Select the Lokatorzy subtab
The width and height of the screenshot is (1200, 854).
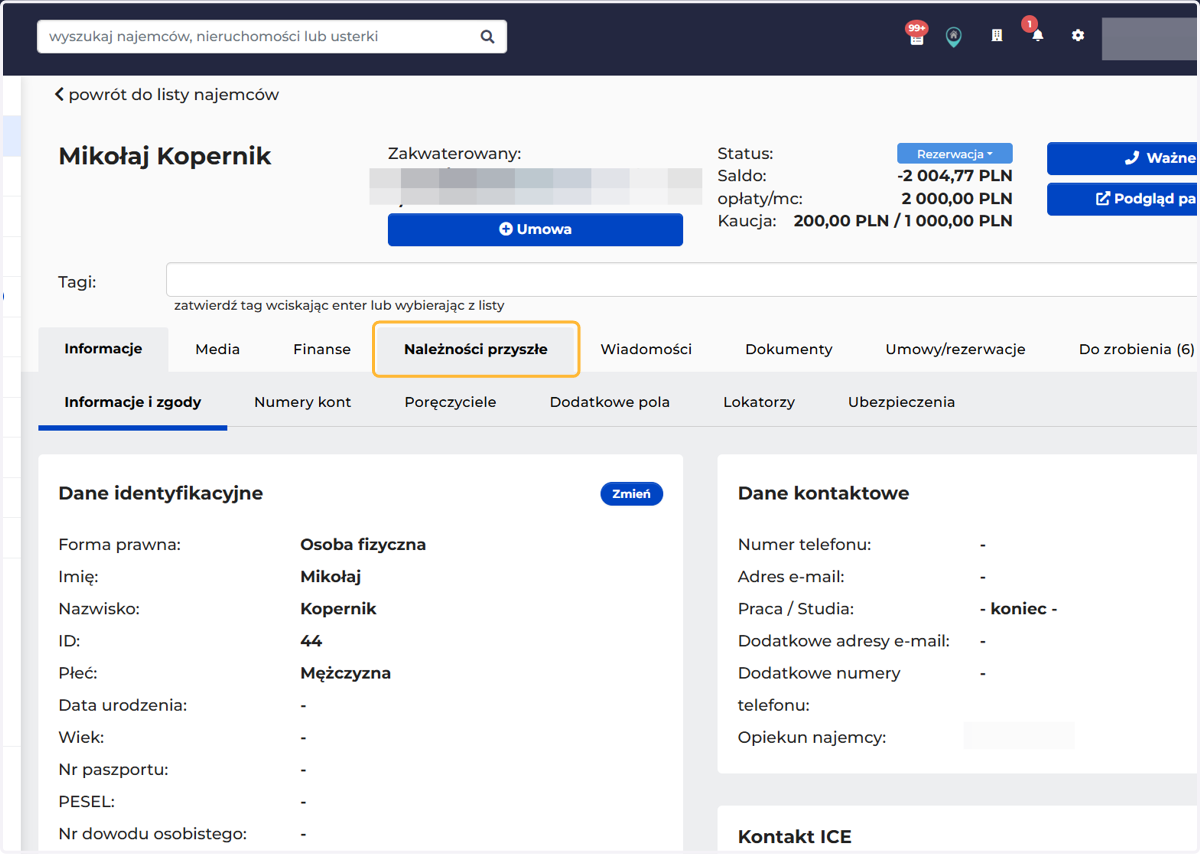(759, 402)
